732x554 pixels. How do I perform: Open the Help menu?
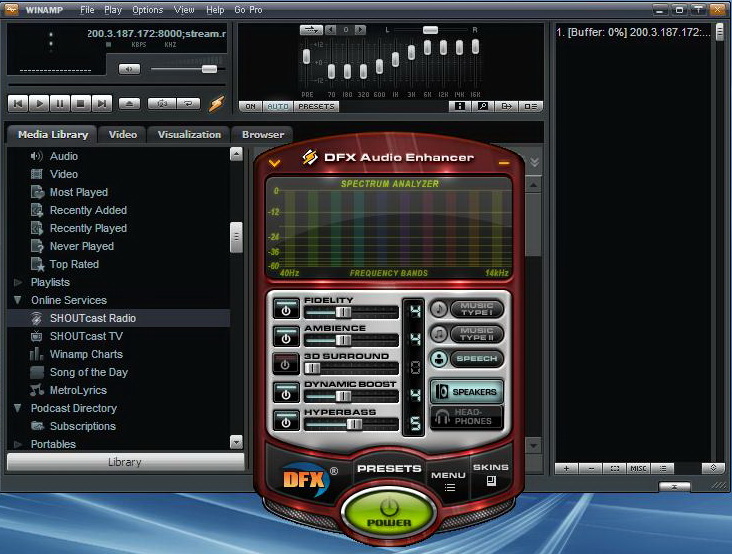click(x=215, y=10)
